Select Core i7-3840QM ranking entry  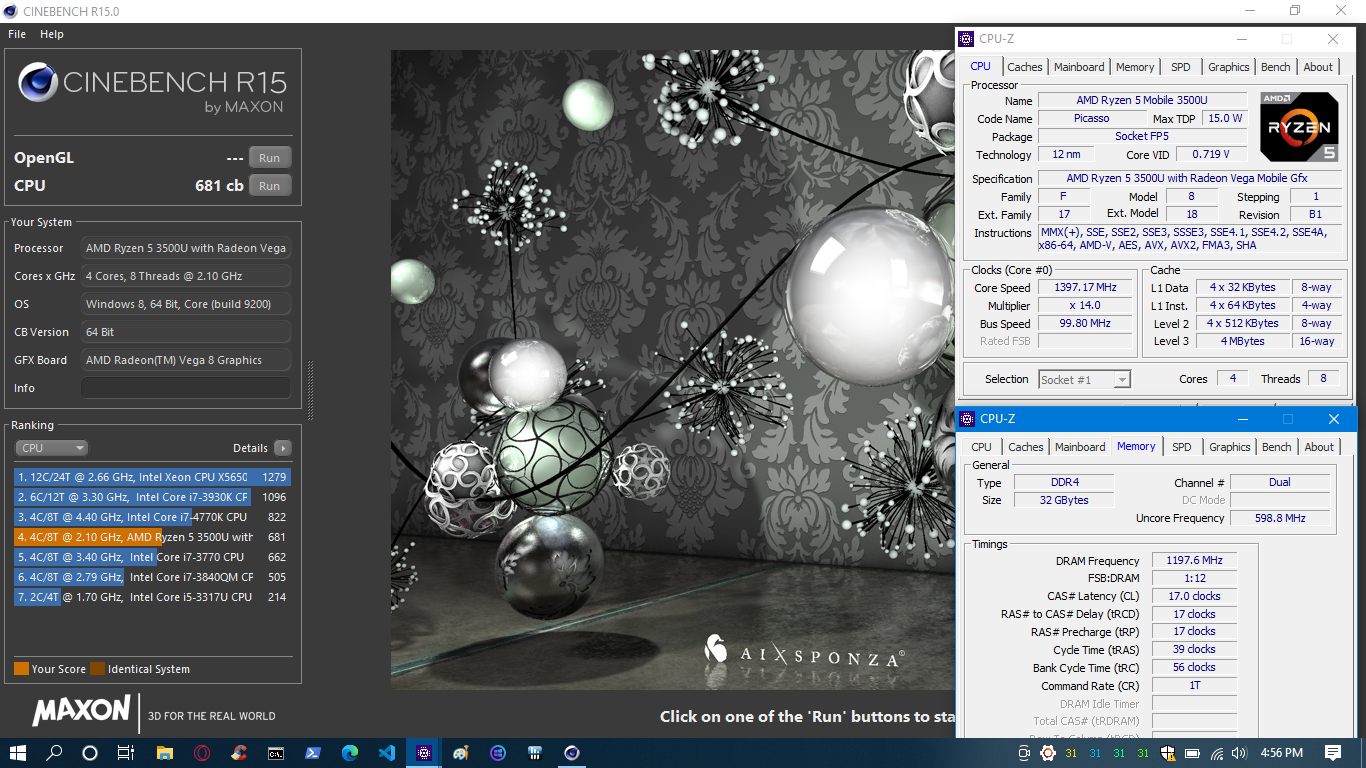[152, 577]
